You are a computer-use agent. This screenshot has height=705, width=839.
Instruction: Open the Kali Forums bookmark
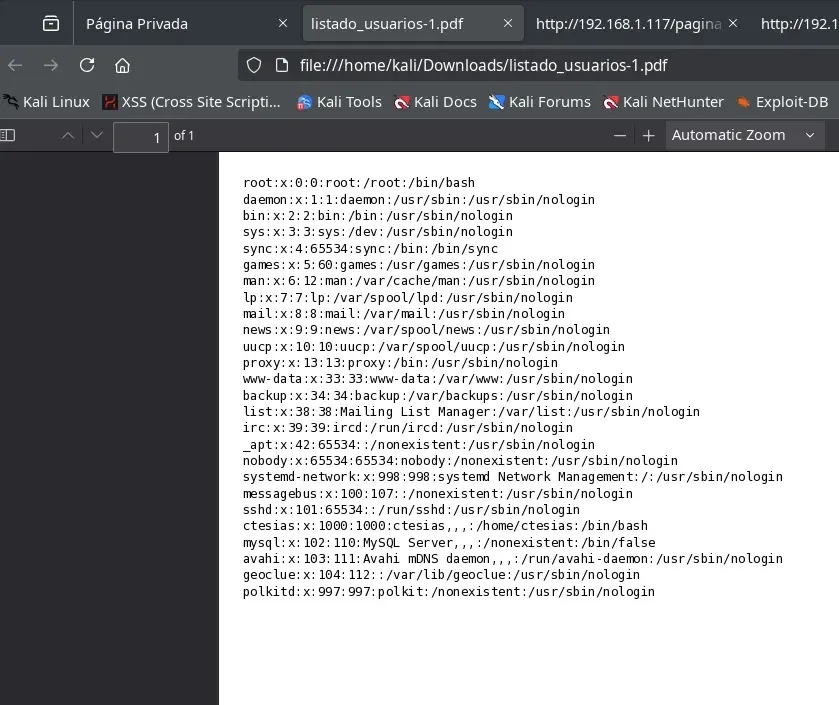tap(539, 102)
